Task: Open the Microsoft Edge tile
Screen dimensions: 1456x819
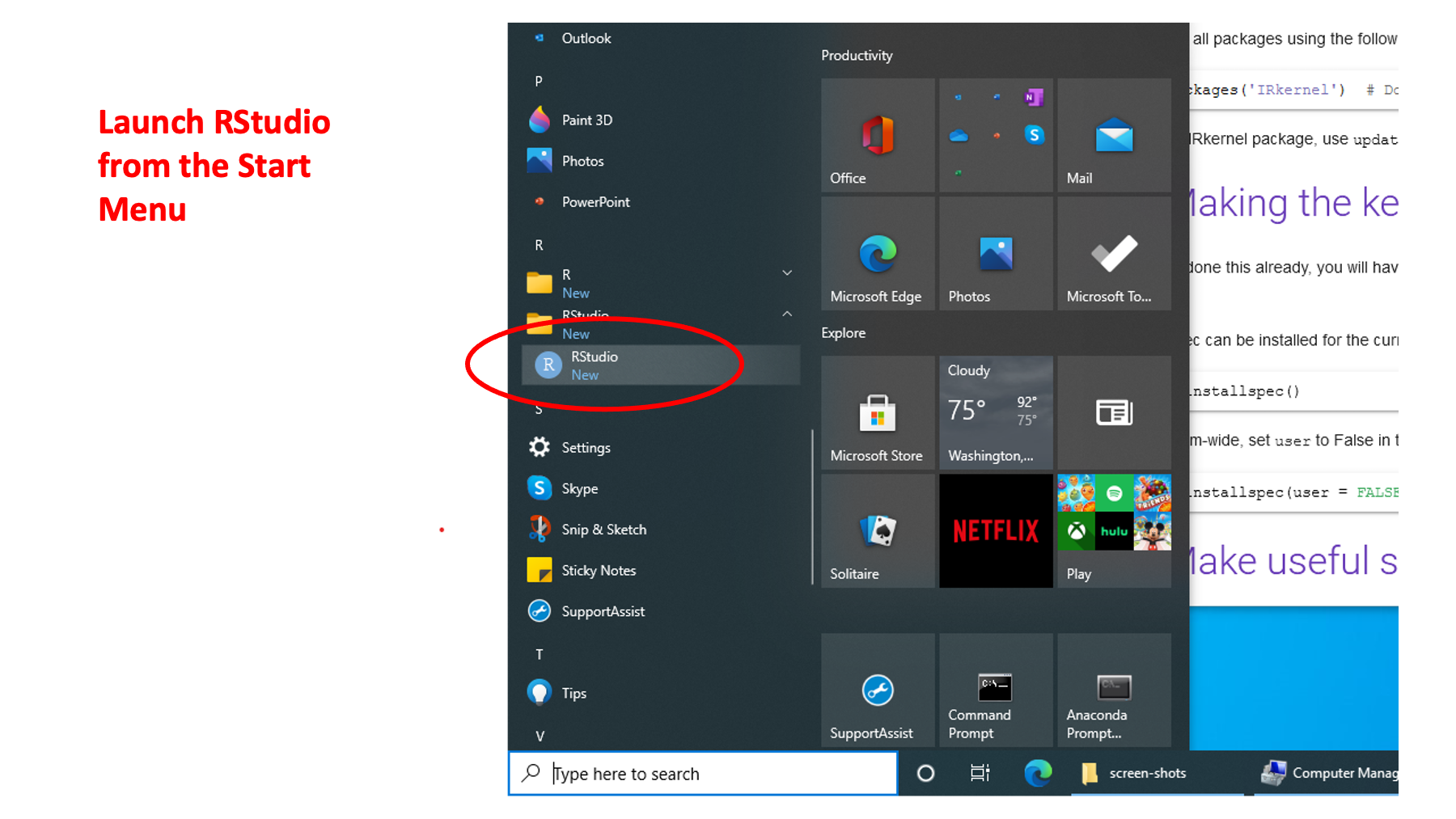Action: click(x=878, y=253)
